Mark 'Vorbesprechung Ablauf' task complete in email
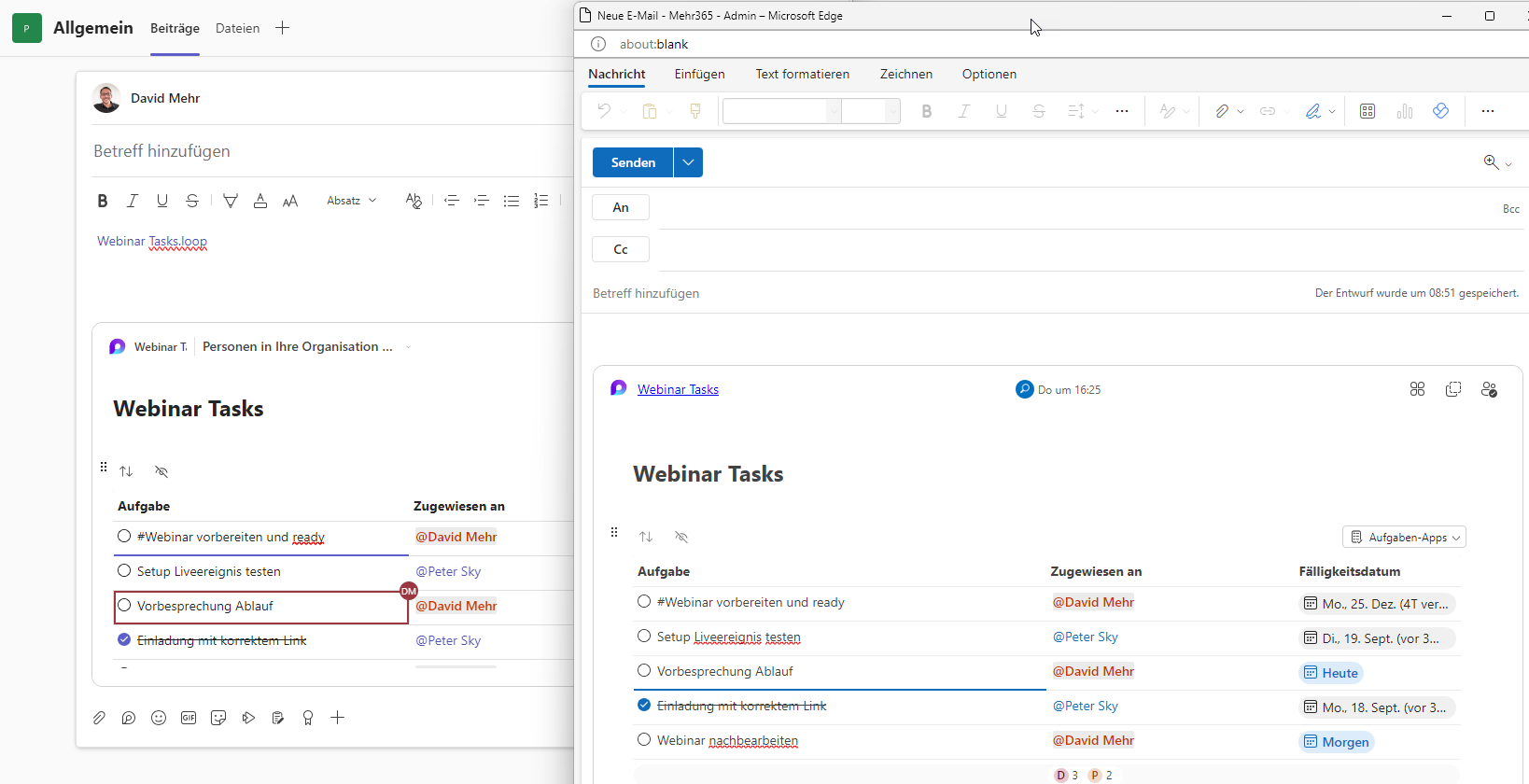The width and height of the screenshot is (1529, 784). coord(644,670)
